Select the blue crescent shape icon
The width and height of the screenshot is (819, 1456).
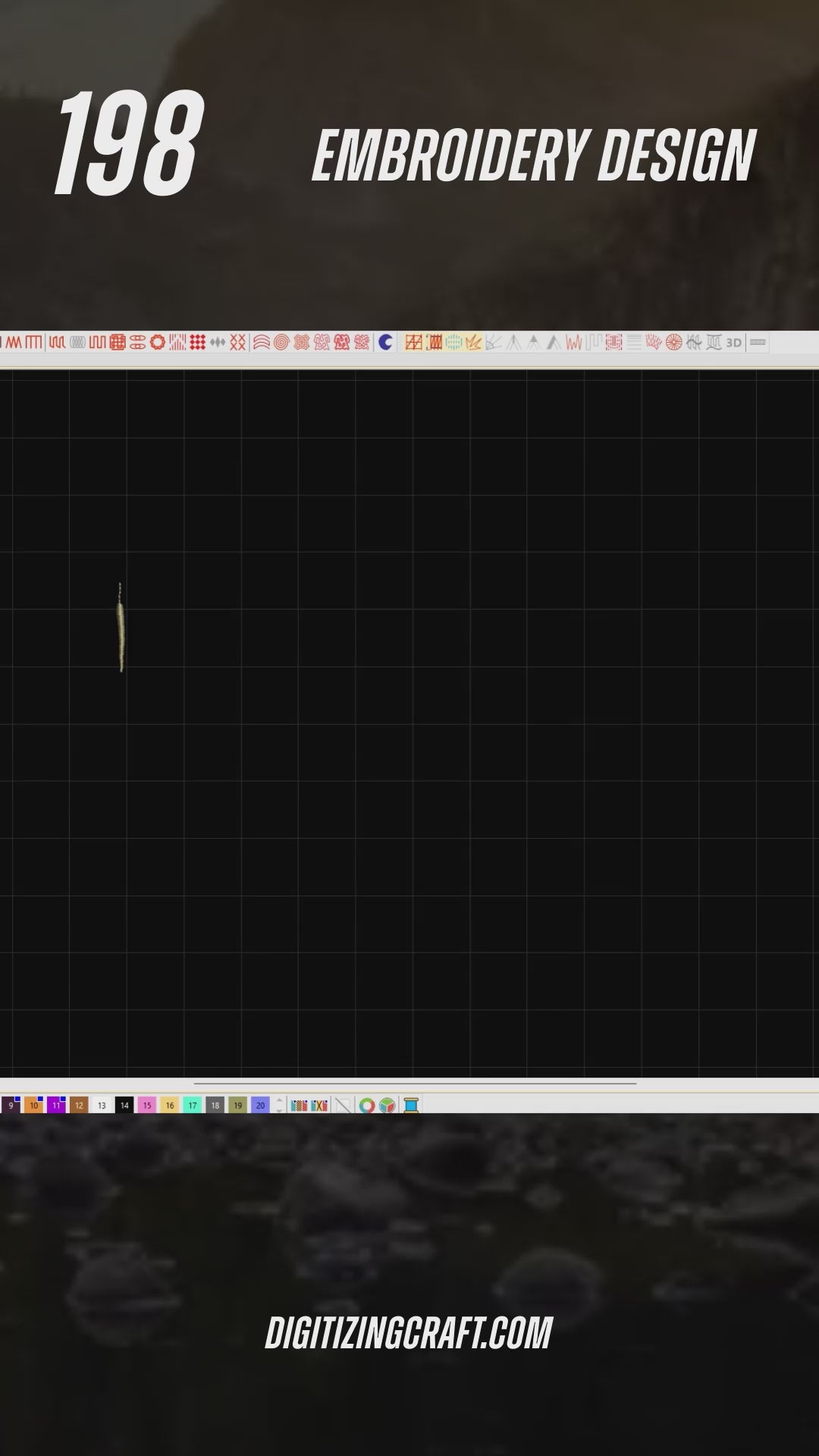point(385,343)
